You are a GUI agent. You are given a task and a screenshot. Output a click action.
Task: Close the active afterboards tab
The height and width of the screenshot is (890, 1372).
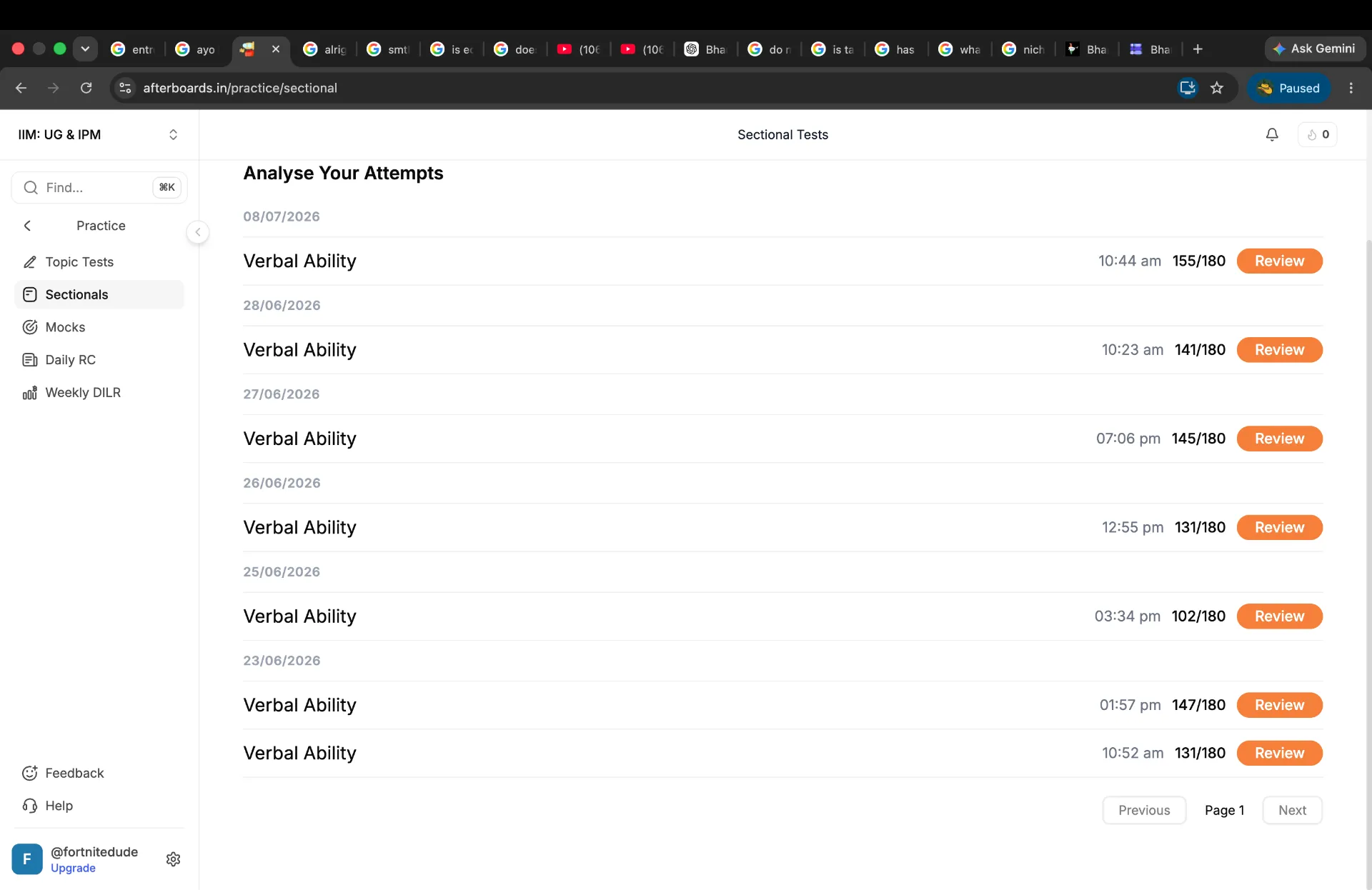click(x=276, y=49)
